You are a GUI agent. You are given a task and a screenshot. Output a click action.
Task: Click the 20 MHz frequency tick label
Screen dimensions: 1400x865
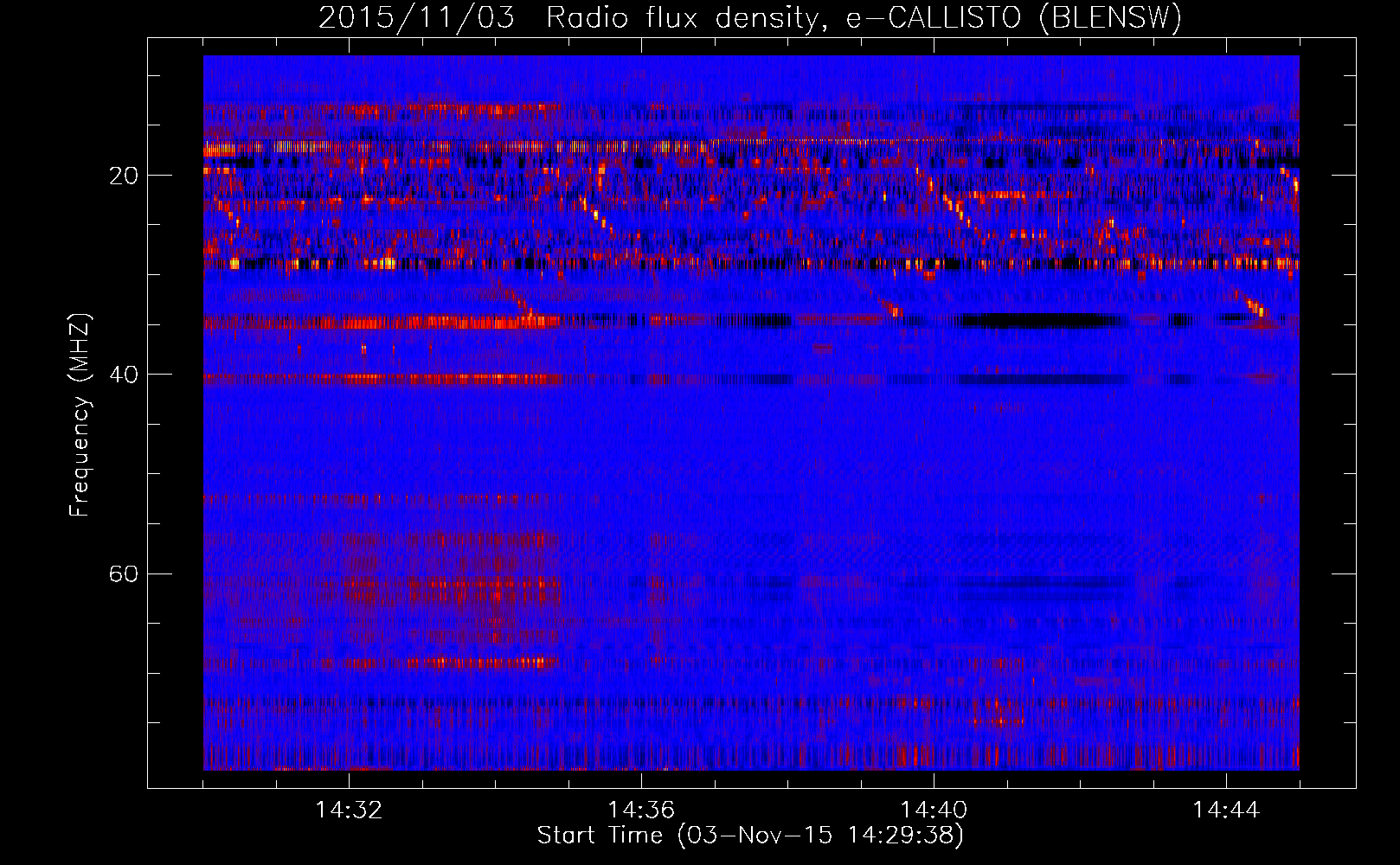pos(124,176)
